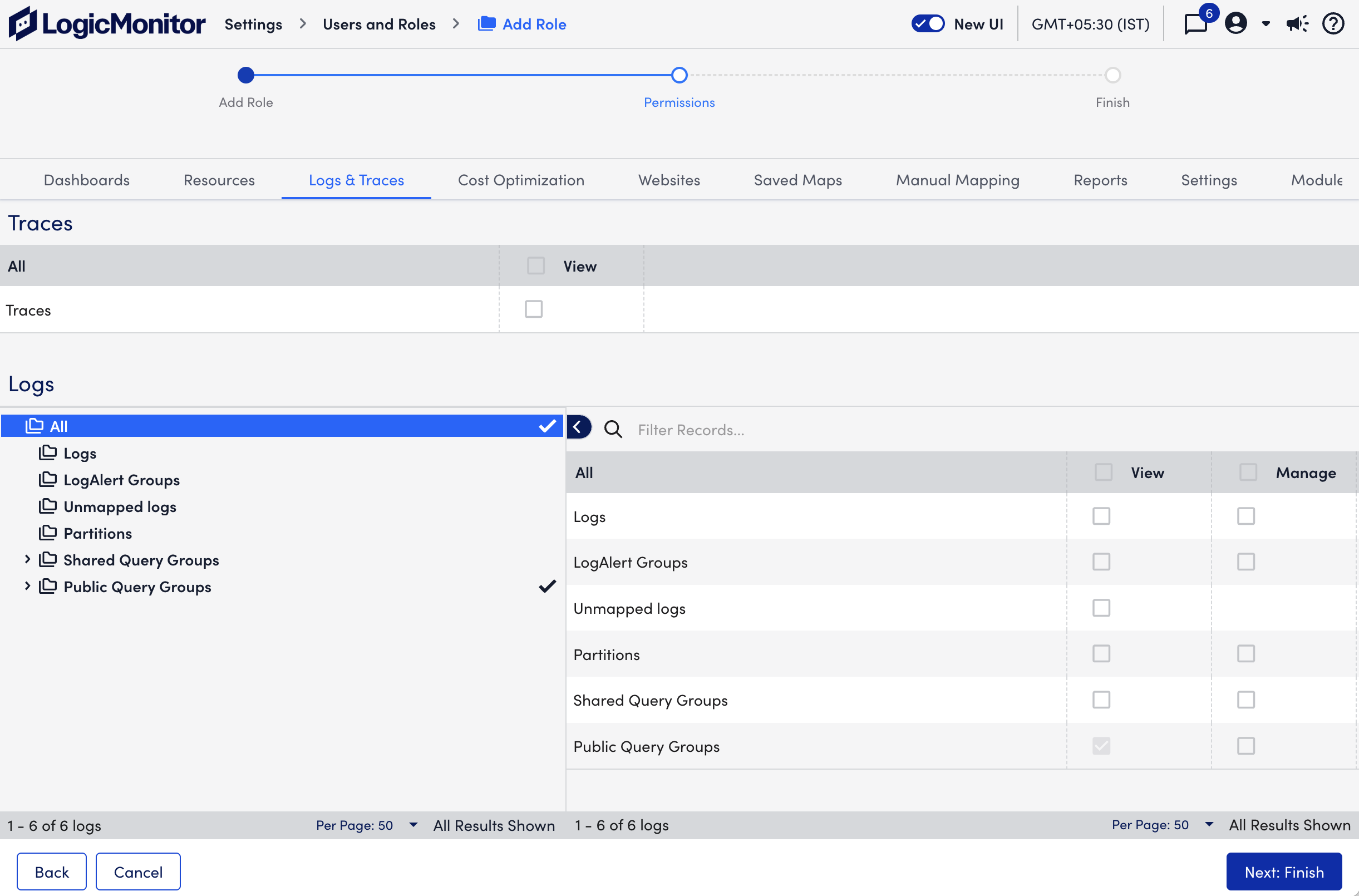Open the Websites permissions tab

669,179
